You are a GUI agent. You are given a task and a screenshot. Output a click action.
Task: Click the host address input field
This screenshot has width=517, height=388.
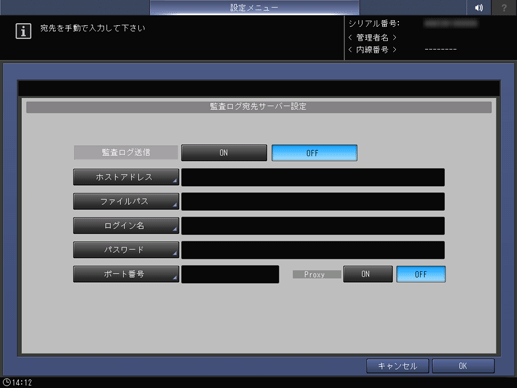click(313, 177)
